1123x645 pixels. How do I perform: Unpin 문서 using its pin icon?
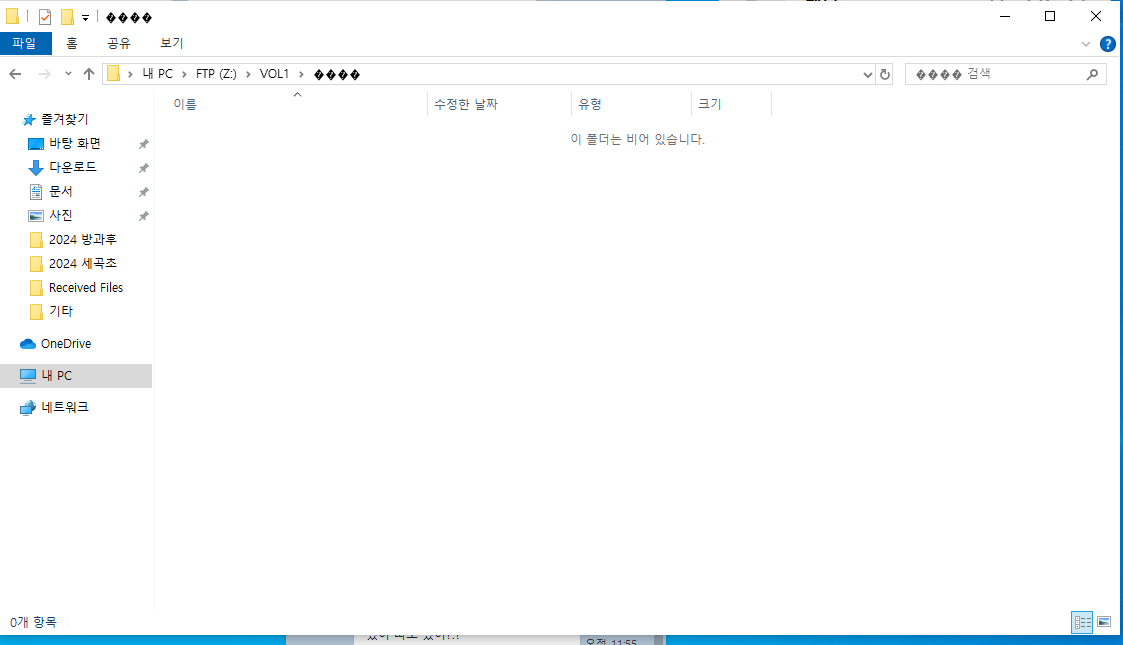point(143,192)
